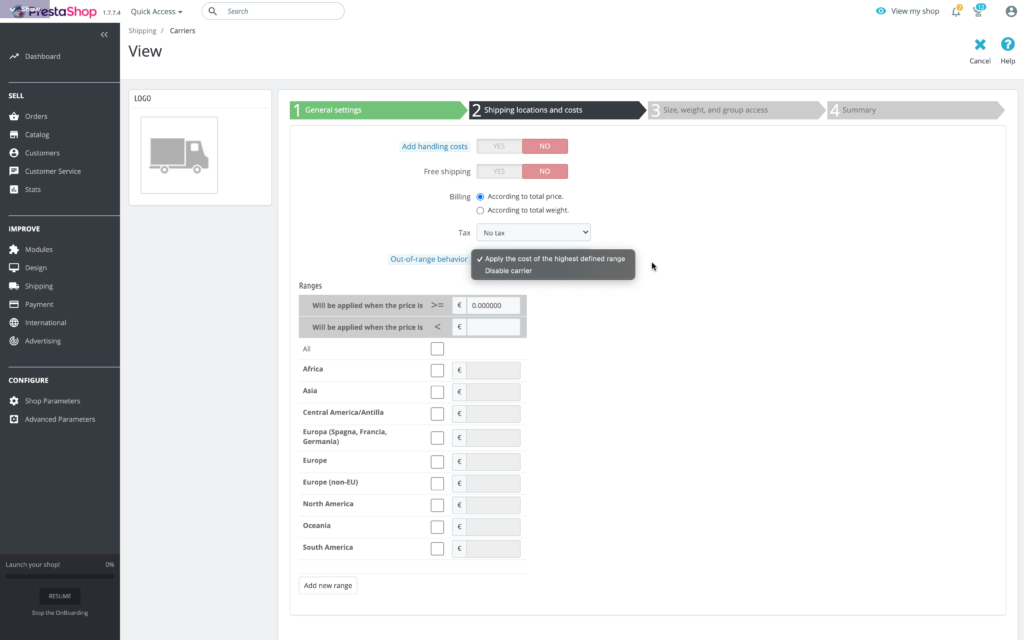
Task: Choose Apply the cost of highest defined range
Action: (x=554, y=259)
